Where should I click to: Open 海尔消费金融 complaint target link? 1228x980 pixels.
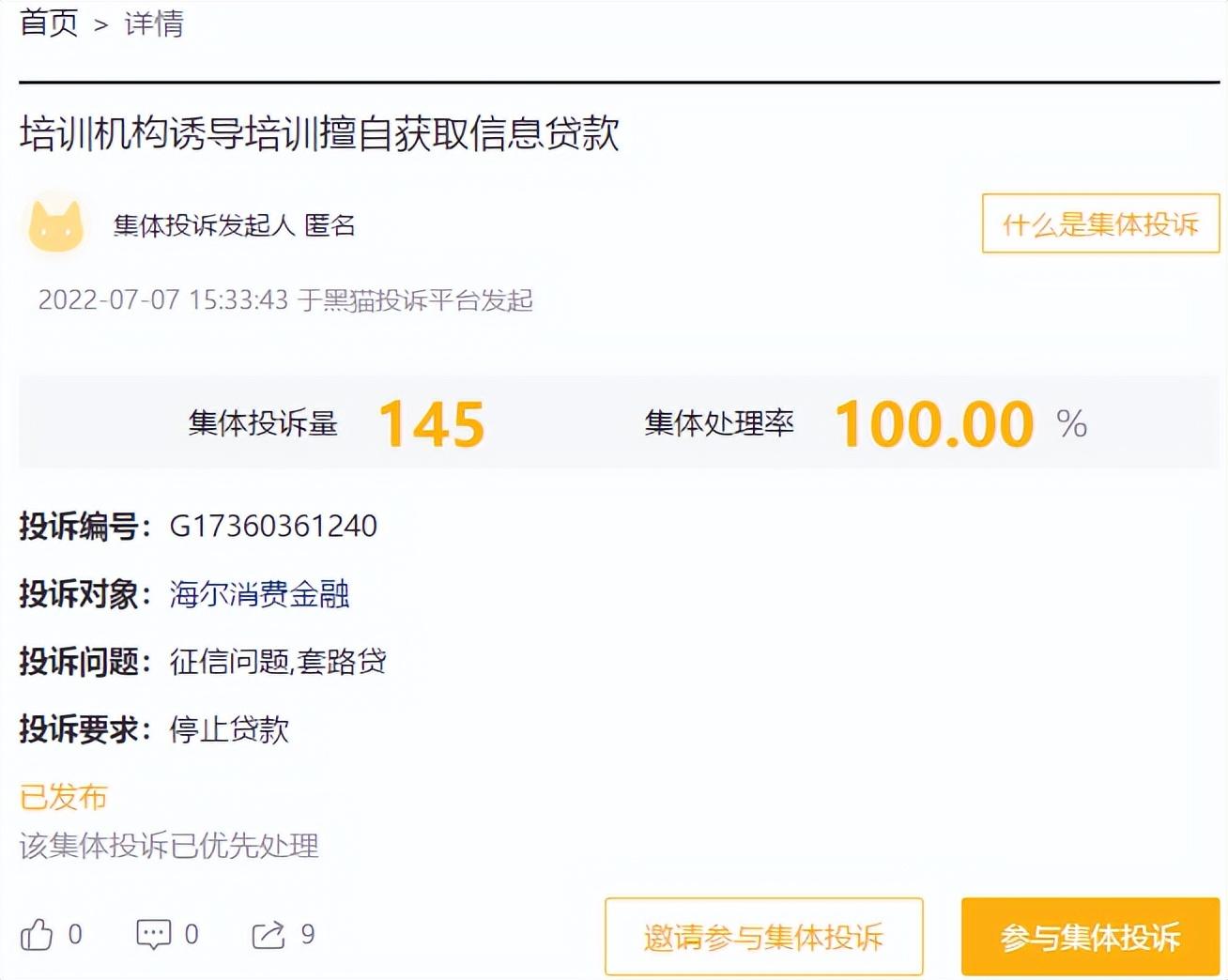click(259, 593)
